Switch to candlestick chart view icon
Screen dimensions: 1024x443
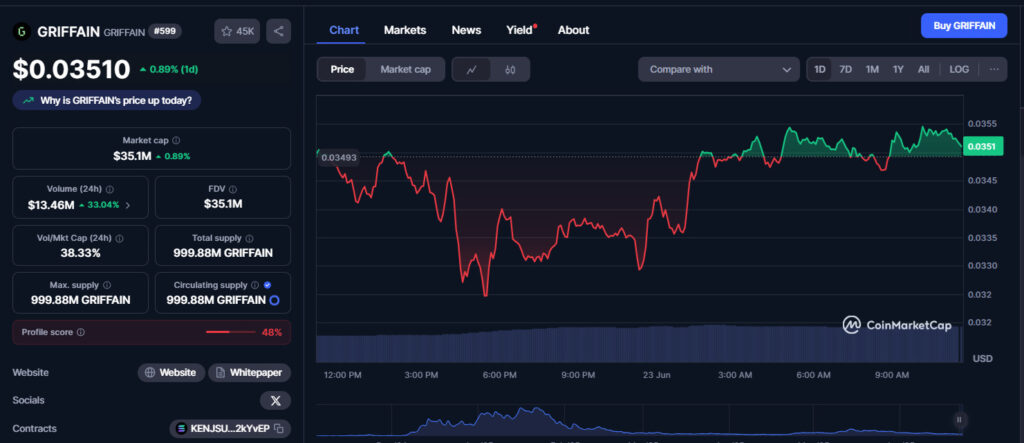pos(510,69)
